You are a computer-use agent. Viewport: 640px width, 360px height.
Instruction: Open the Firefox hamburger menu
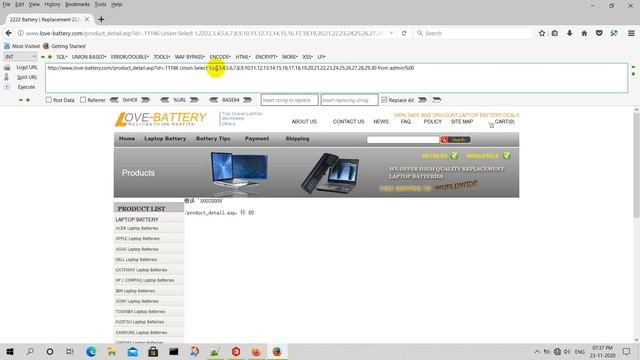(x=631, y=33)
